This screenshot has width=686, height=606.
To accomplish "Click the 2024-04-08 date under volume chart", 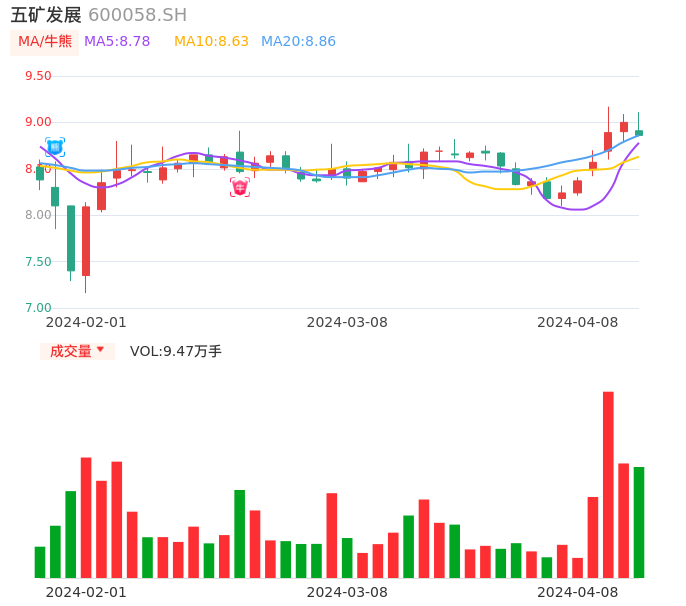I will pyautogui.click(x=578, y=592).
